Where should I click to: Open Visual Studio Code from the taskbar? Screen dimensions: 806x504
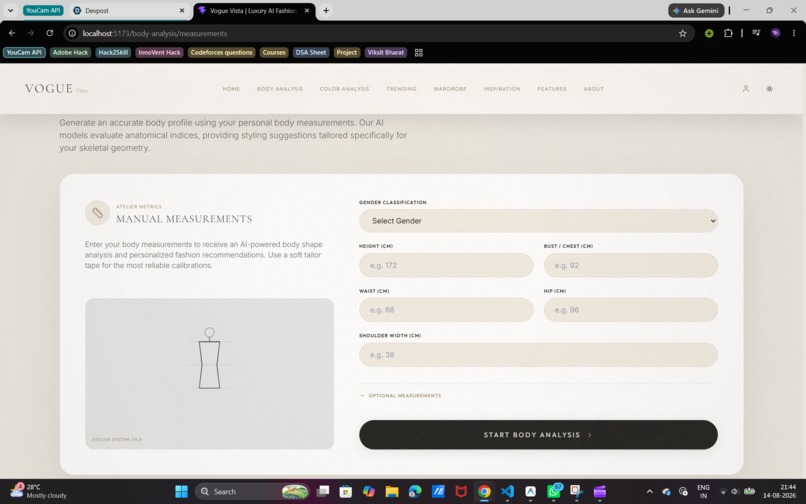(507, 492)
